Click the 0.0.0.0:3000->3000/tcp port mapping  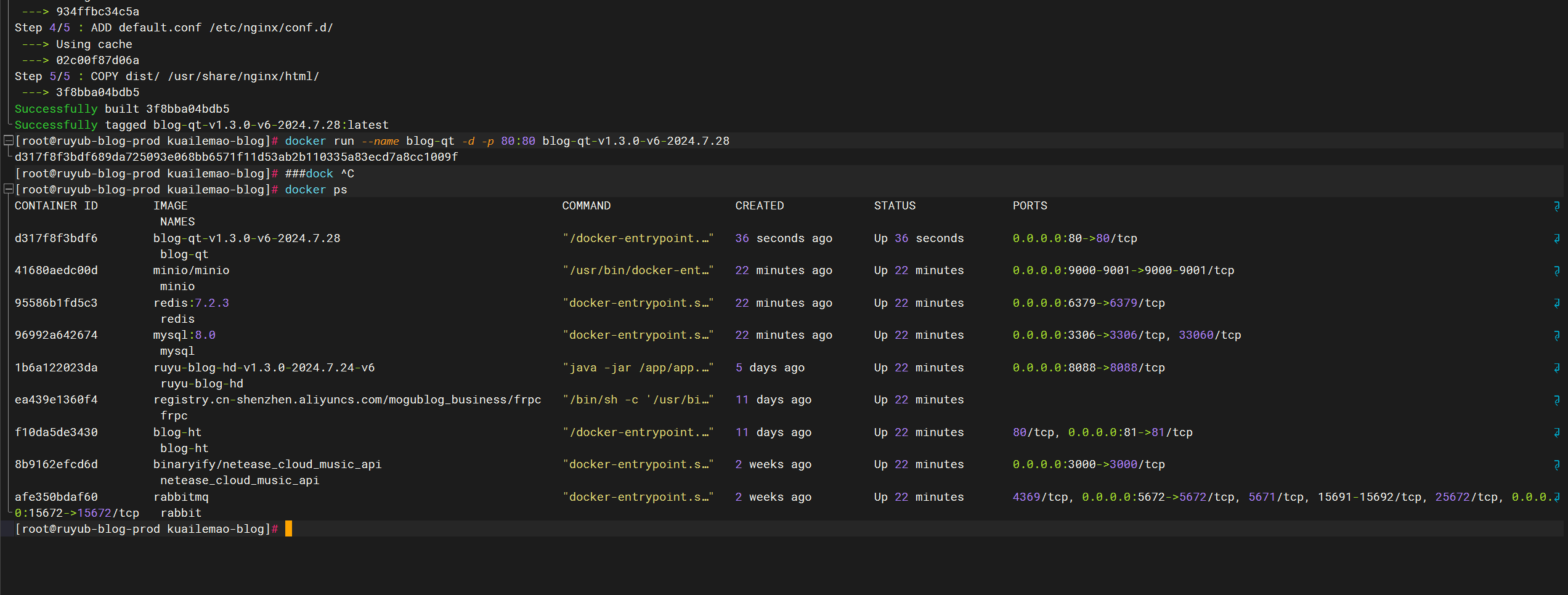tap(1089, 464)
